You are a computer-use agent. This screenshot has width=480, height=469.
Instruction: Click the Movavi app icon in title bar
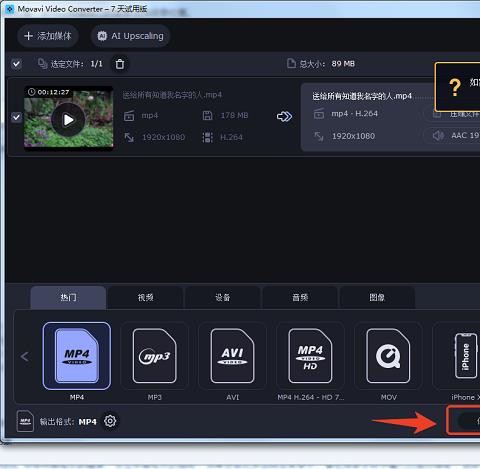(10, 9)
